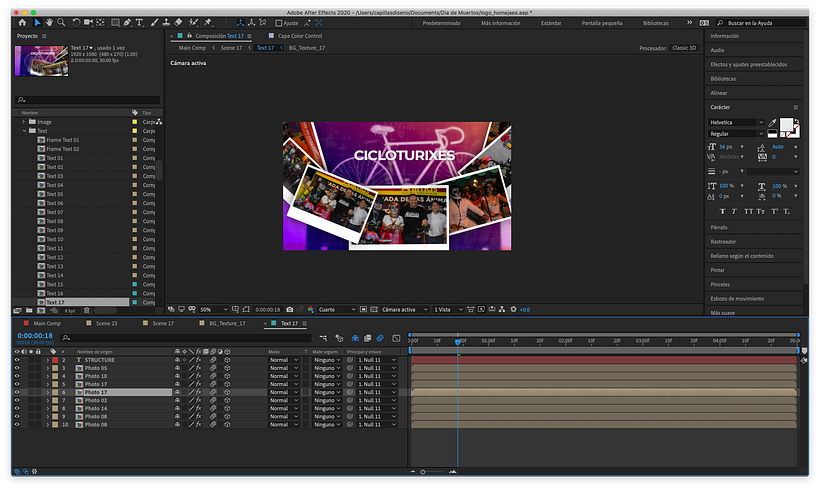Select the Eraser tool
The height and width of the screenshot is (489, 820).
(x=178, y=22)
